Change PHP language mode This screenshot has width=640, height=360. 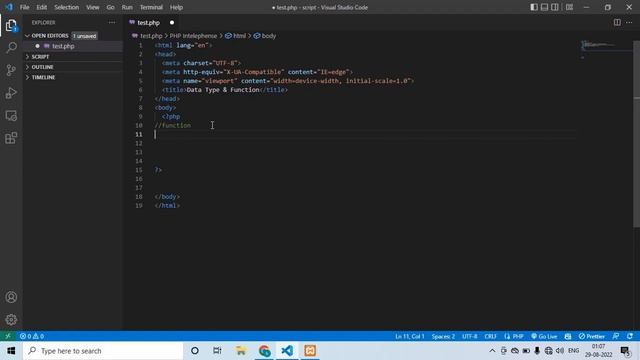pyautogui.click(x=514, y=336)
